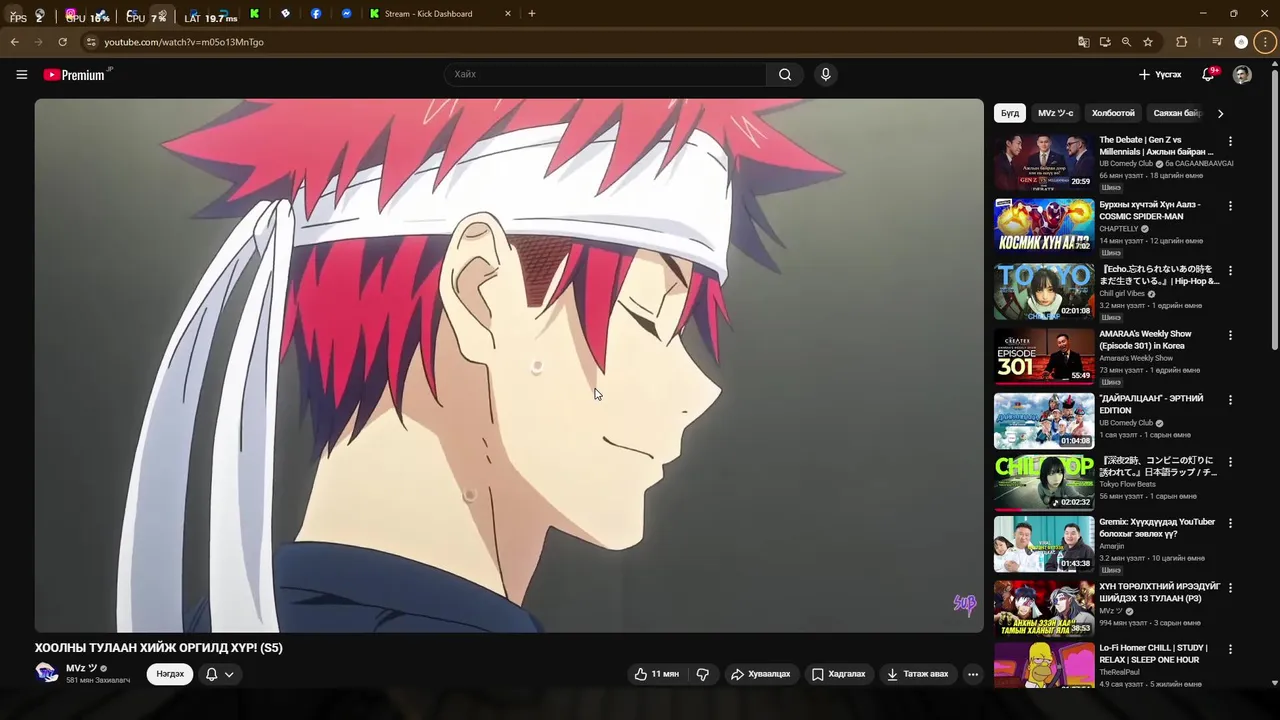Open The Debate Gen Z vs Millennials thumbnail

pos(1044,162)
